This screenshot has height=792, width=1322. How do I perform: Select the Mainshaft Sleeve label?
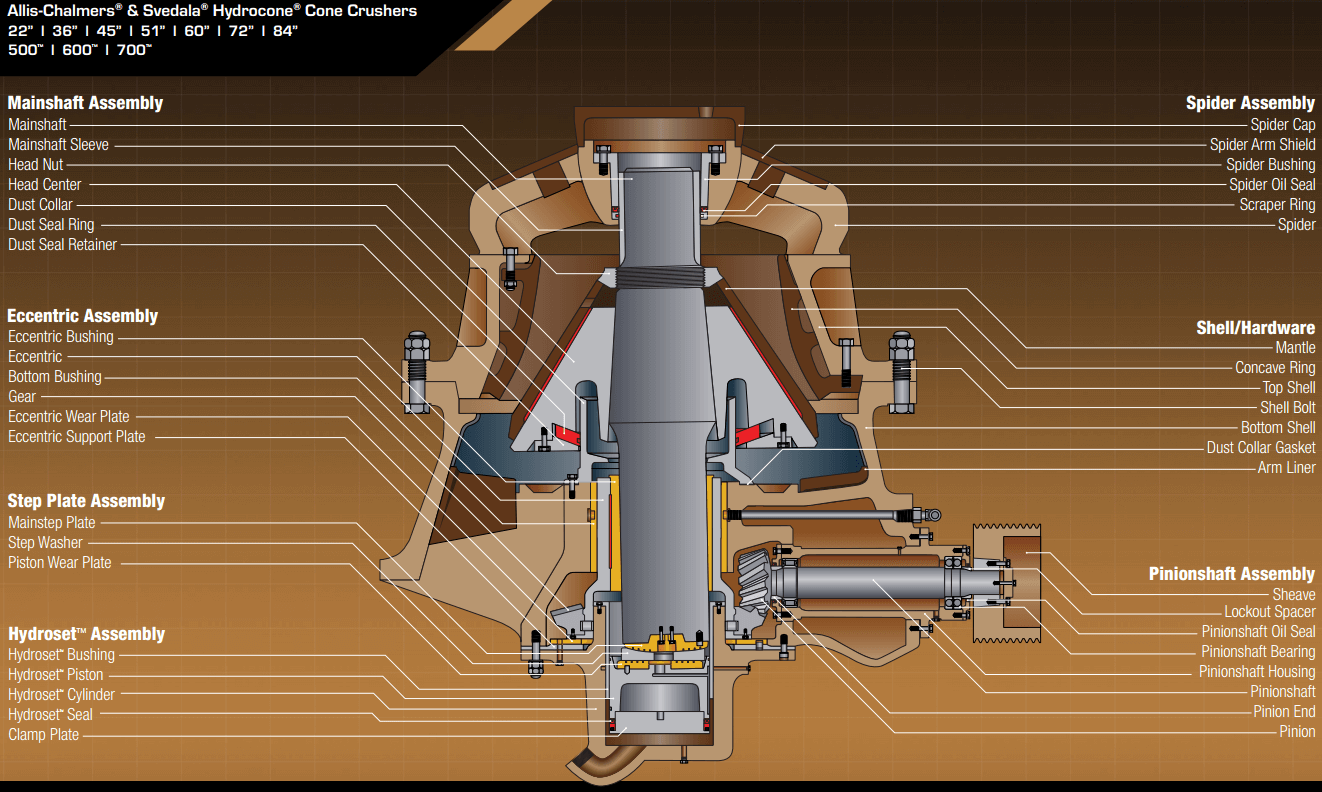pyautogui.click(x=58, y=145)
